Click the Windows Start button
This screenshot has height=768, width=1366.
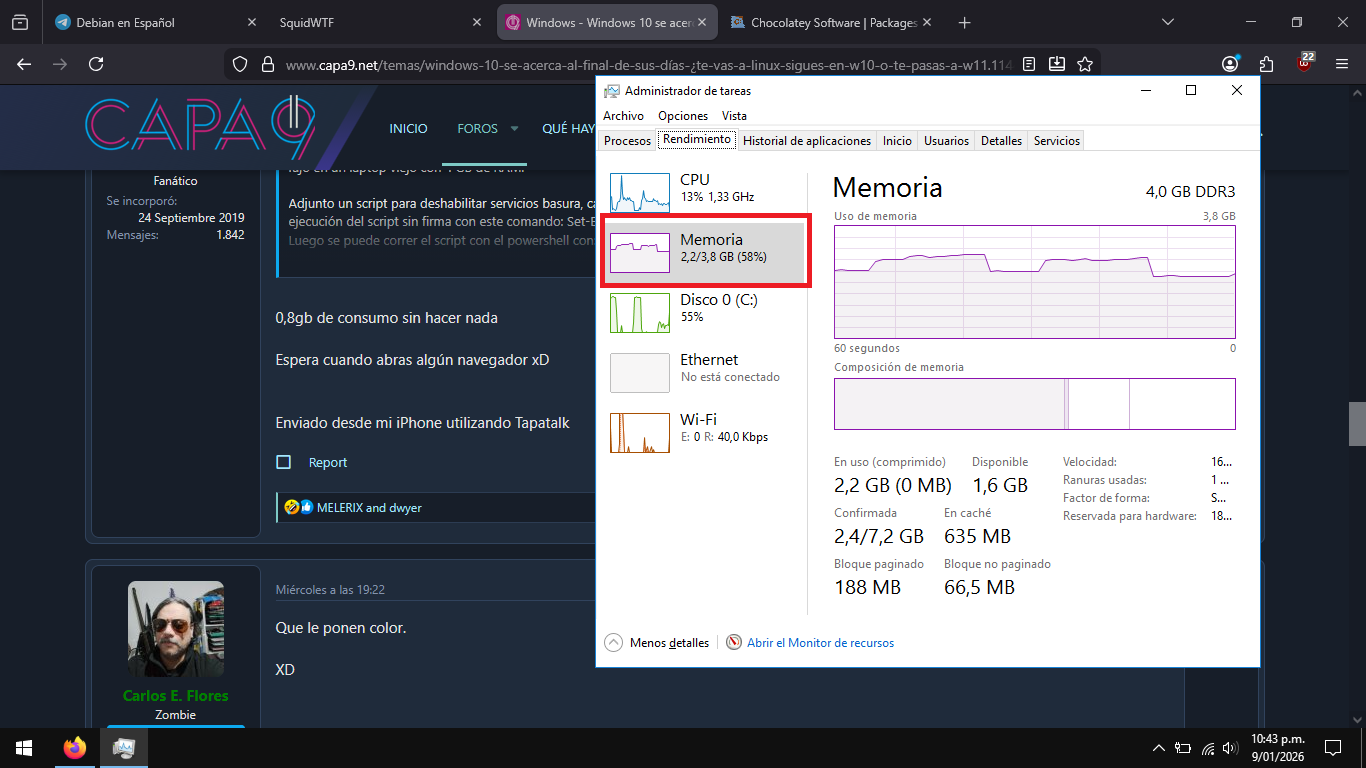coord(23,747)
